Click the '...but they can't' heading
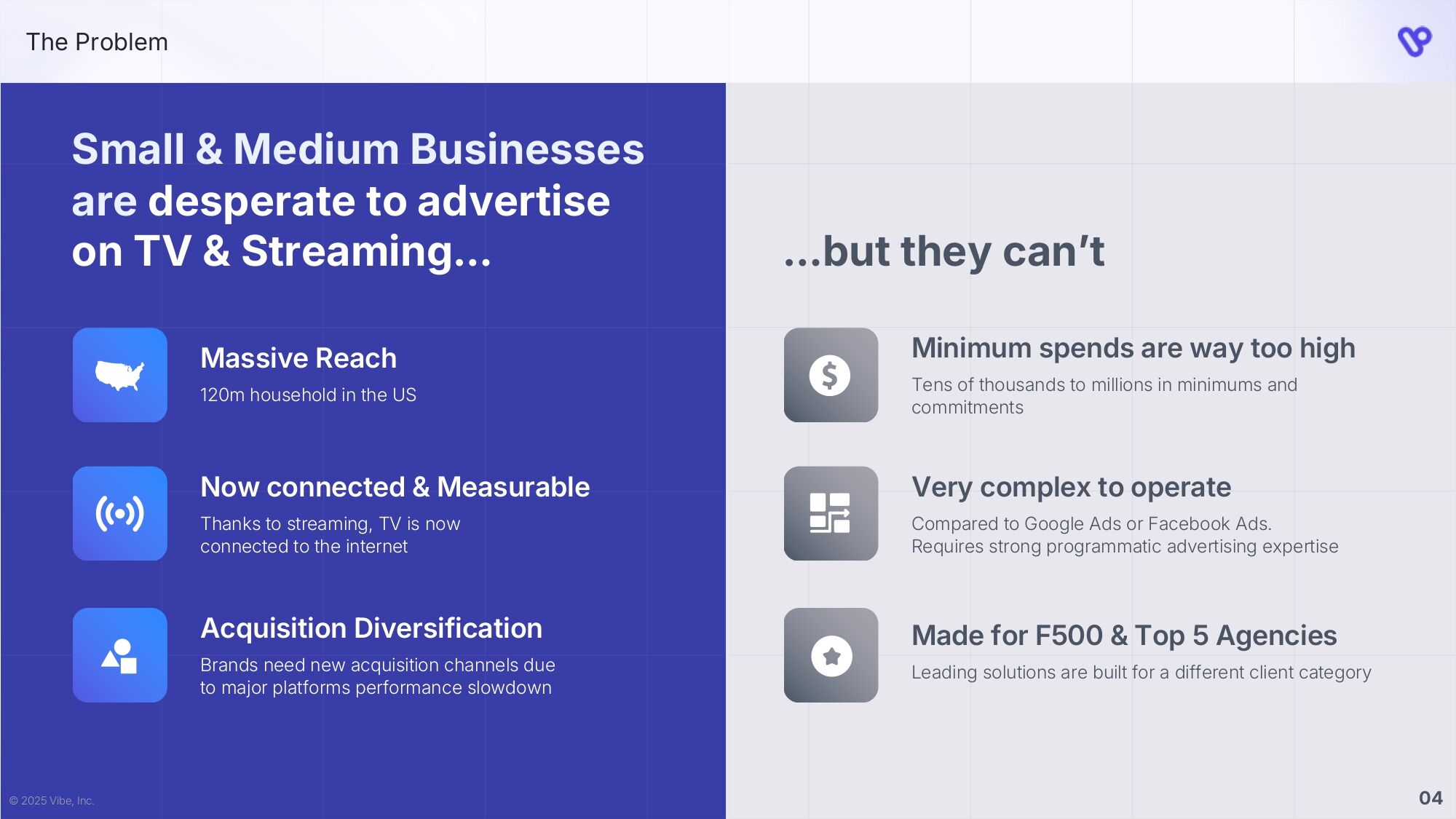The image size is (1456, 819). (x=944, y=253)
